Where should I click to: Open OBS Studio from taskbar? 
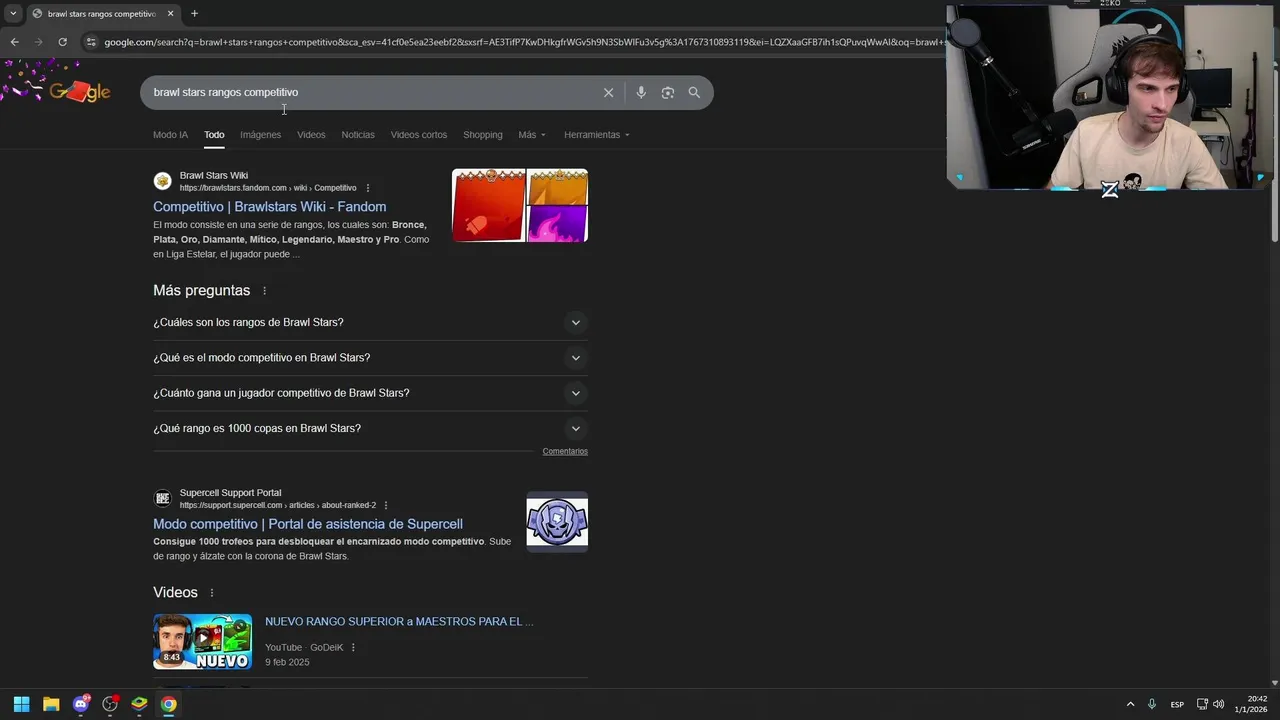(110, 704)
